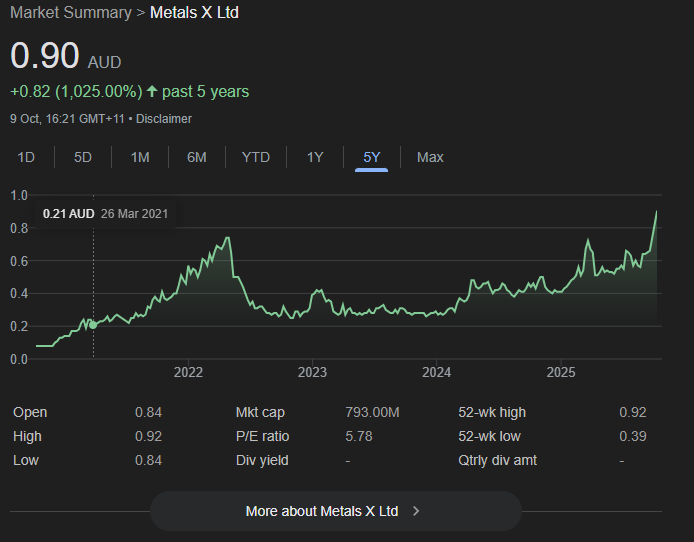
Task: Select the 5D time range tab
Action: click(x=83, y=158)
